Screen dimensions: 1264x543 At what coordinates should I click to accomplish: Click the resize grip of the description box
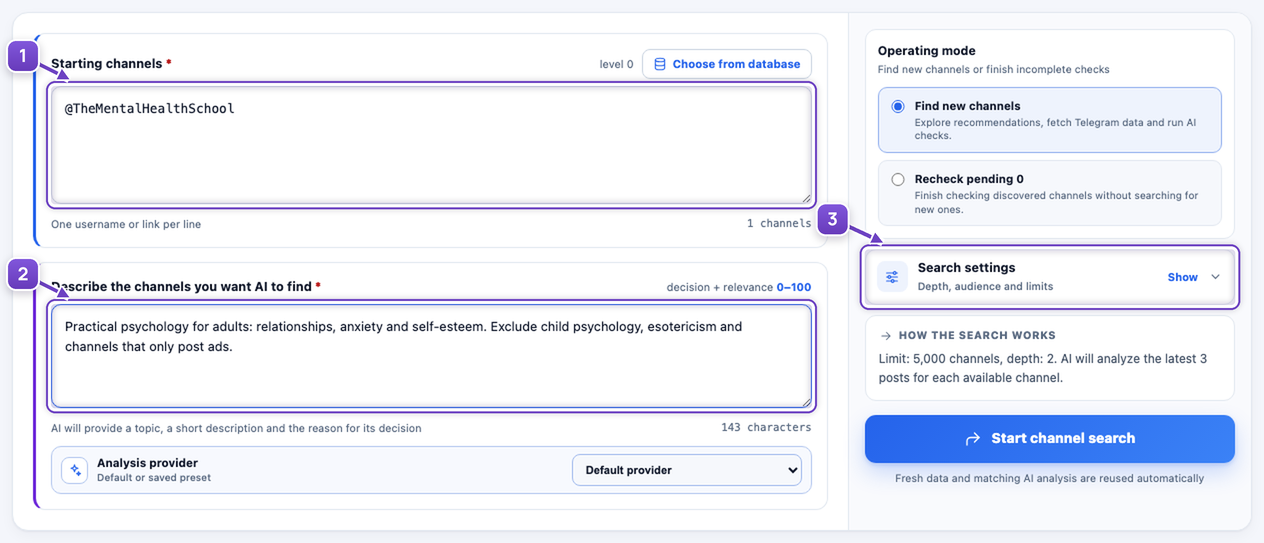pyautogui.click(x=805, y=401)
